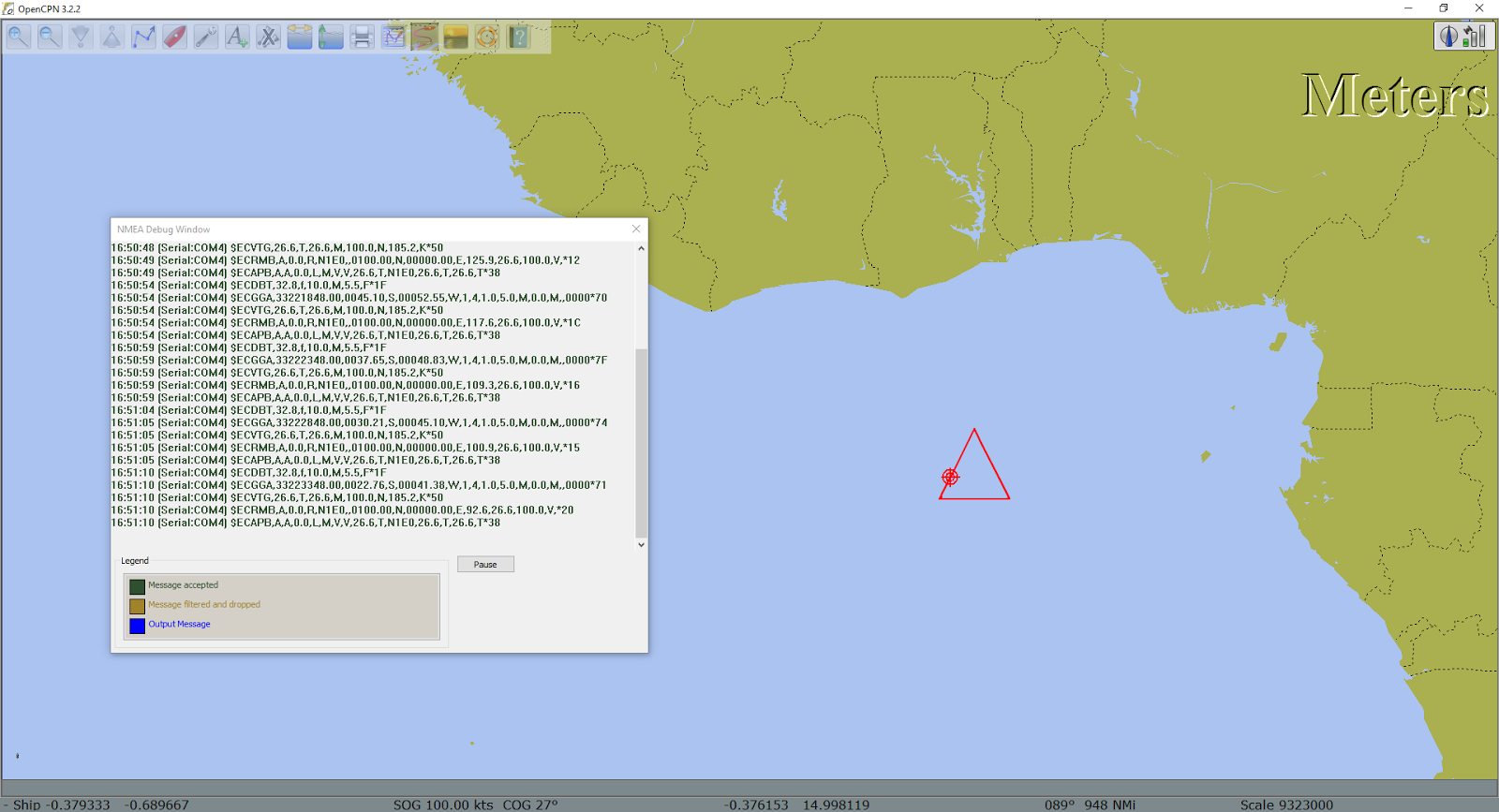Click the Zoom Out magnifier tool

[50, 37]
